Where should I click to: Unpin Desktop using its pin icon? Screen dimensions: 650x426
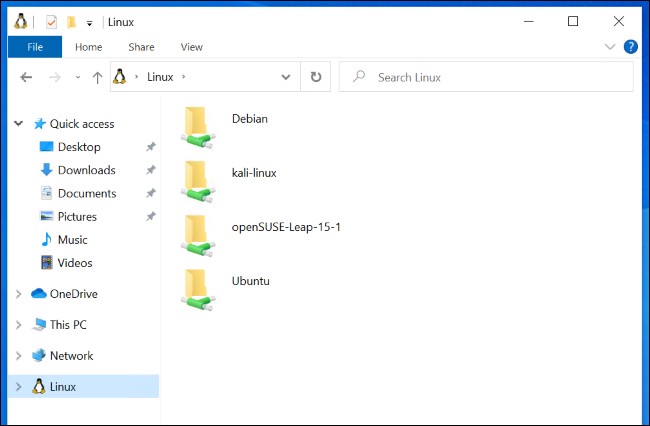[150, 147]
